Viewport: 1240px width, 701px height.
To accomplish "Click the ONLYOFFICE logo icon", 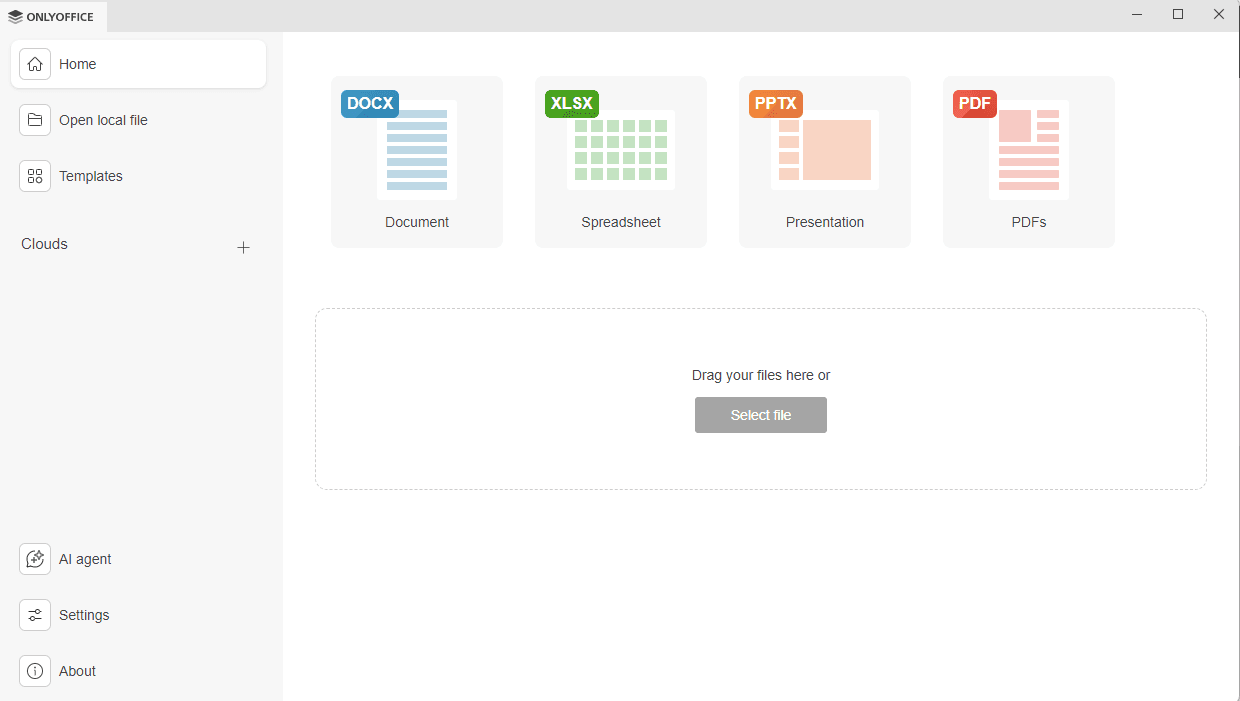I will pyautogui.click(x=15, y=16).
